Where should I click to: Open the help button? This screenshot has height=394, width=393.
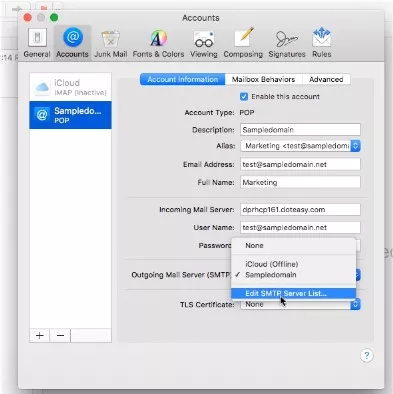[367, 355]
